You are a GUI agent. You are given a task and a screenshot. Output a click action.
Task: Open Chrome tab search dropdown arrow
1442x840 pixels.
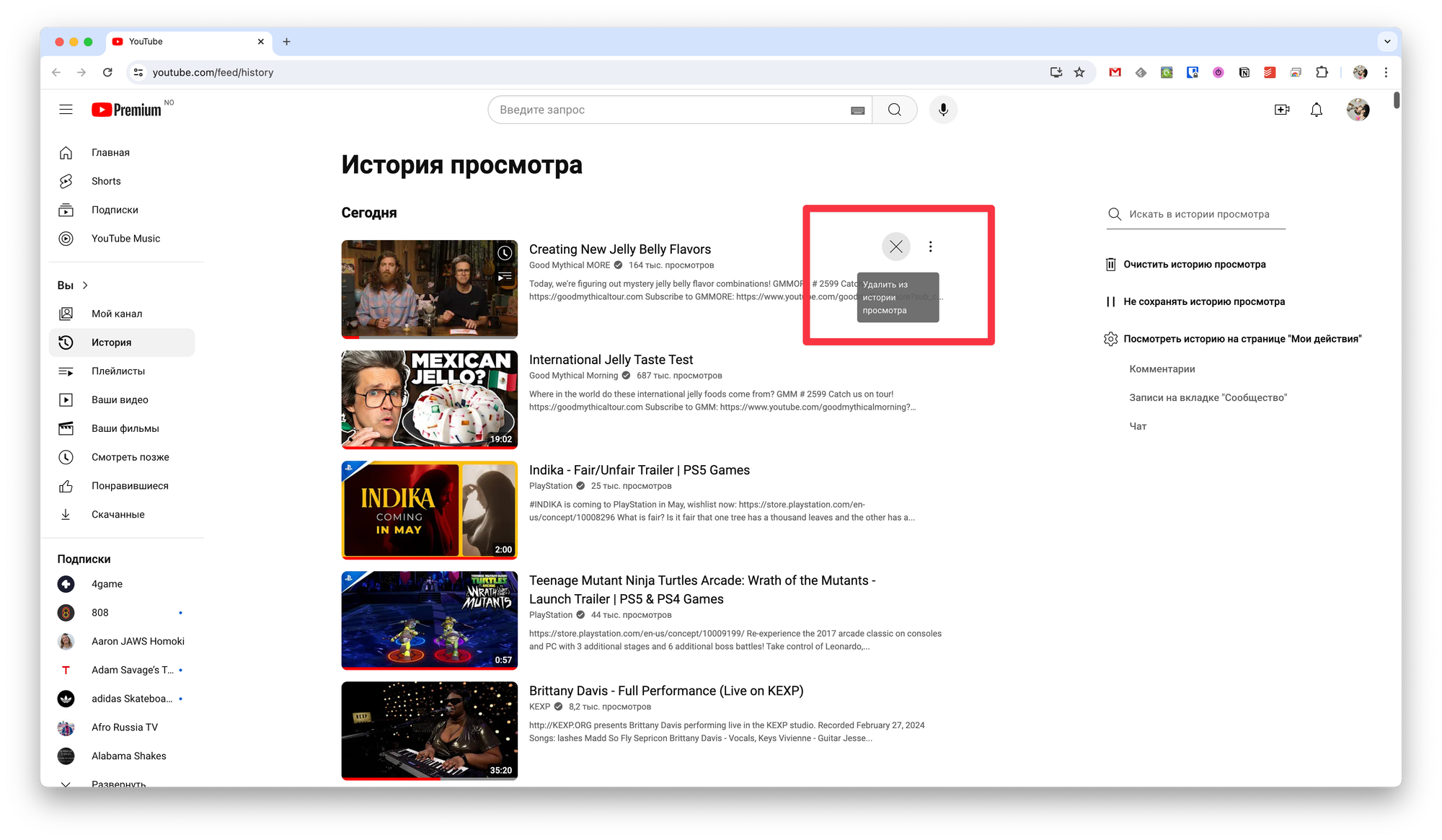coord(1387,42)
